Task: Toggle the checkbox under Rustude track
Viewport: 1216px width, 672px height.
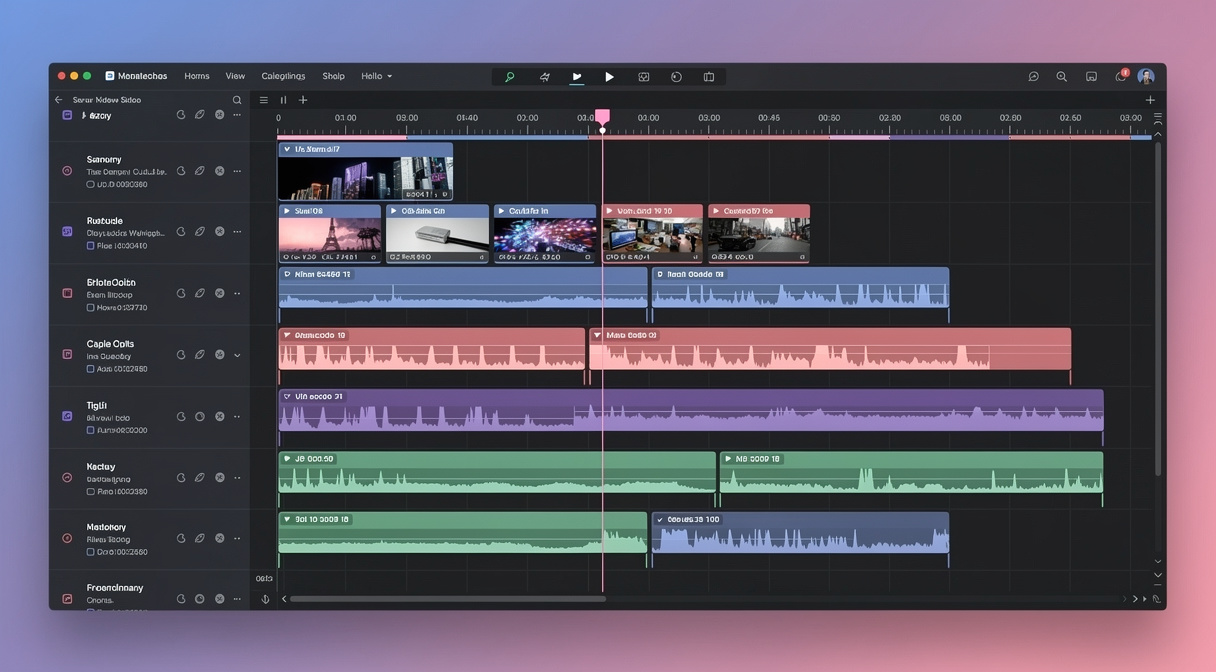Action: tap(90, 245)
